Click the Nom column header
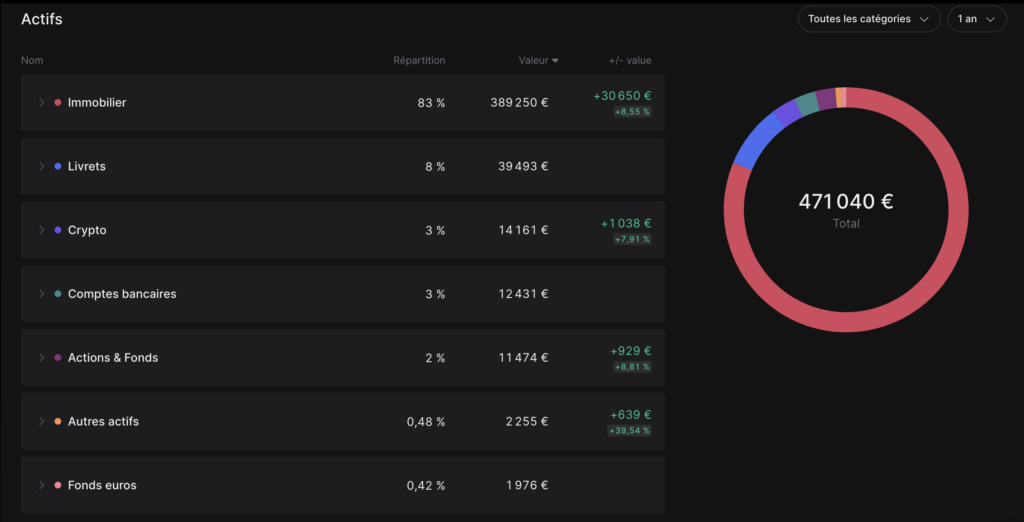1024x522 pixels. 32,60
